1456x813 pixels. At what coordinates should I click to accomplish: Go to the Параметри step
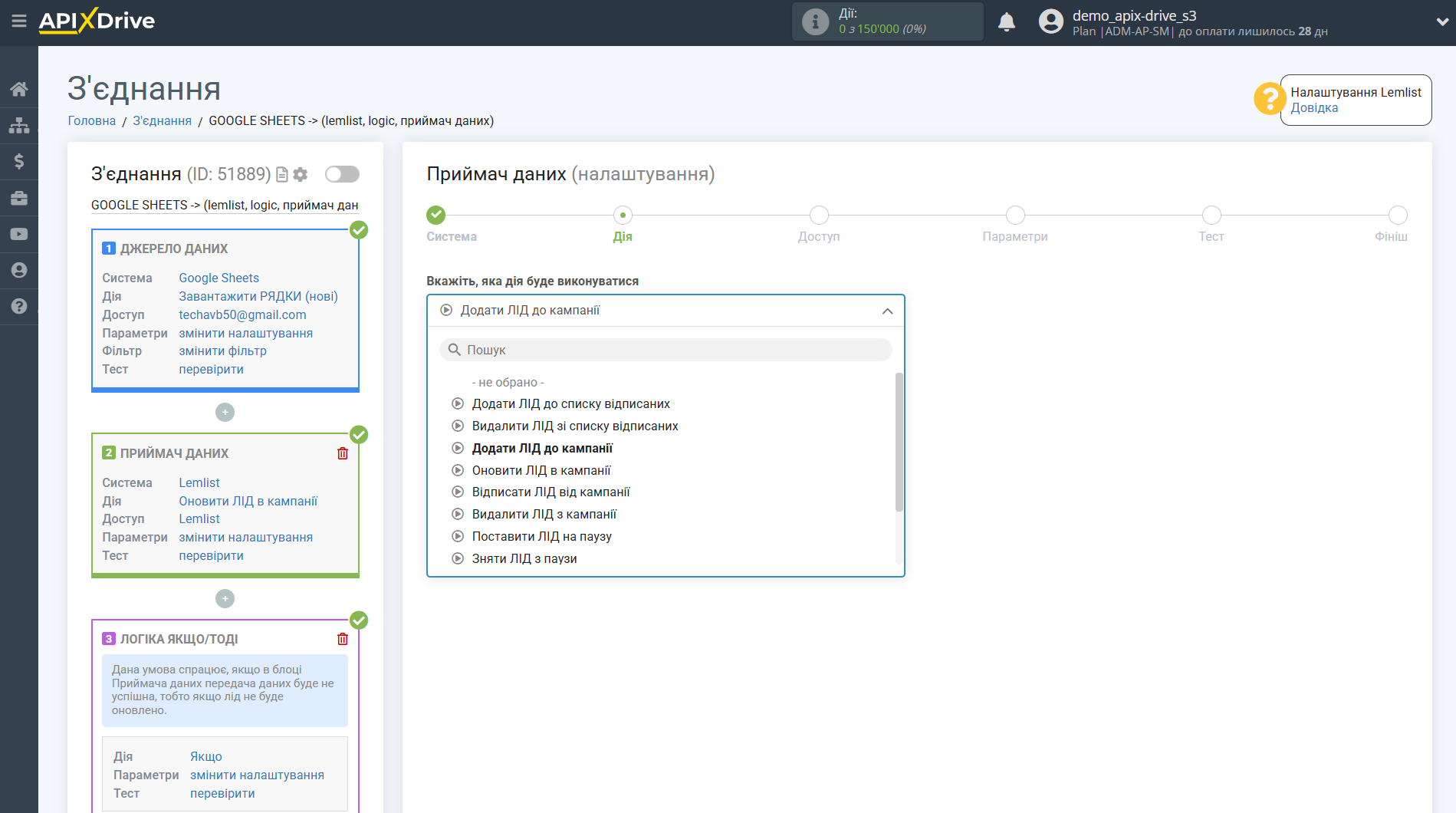[1015, 215]
